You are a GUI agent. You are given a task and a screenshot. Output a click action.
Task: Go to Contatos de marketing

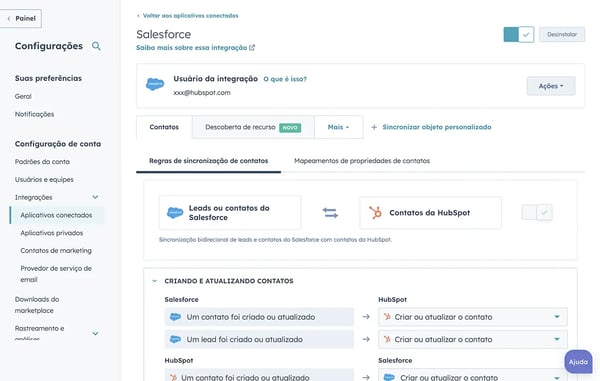pos(56,251)
